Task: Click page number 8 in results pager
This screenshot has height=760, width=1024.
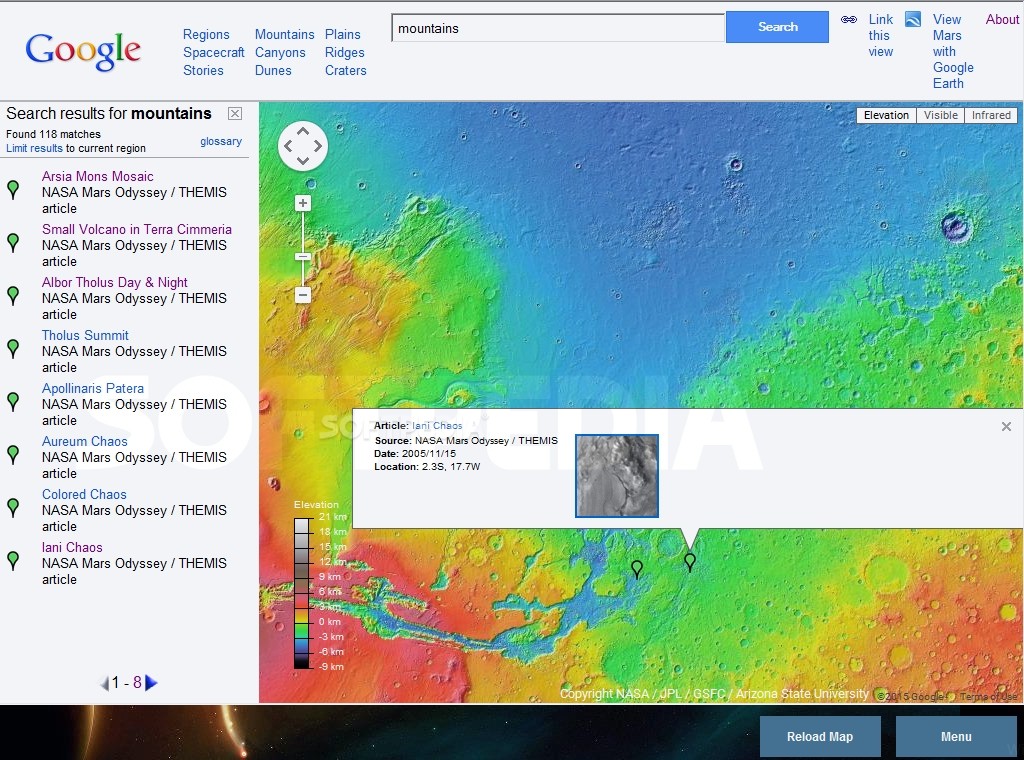Action: pyautogui.click(x=137, y=683)
